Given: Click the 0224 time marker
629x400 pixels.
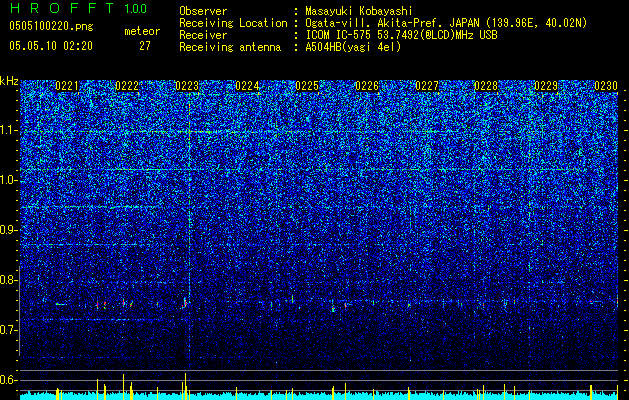Looking at the screenshot, I should [x=247, y=86].
